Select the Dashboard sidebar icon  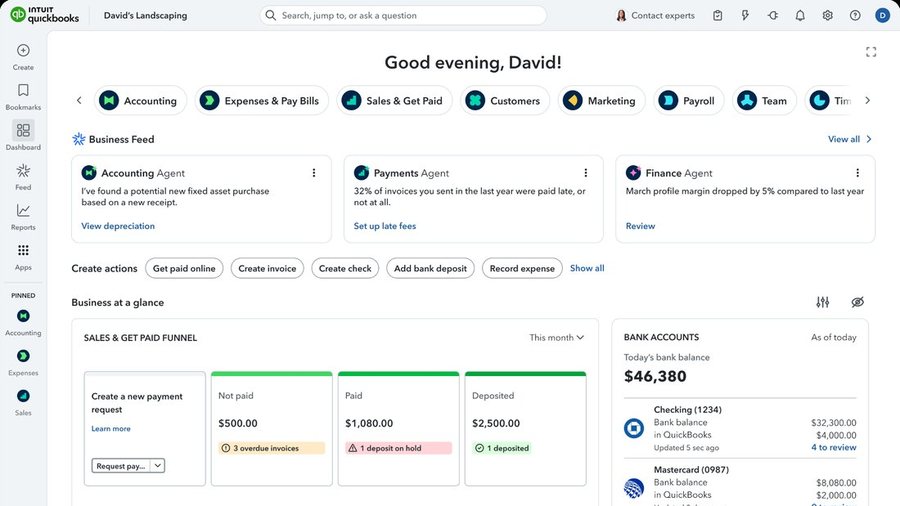click(23, 130)
